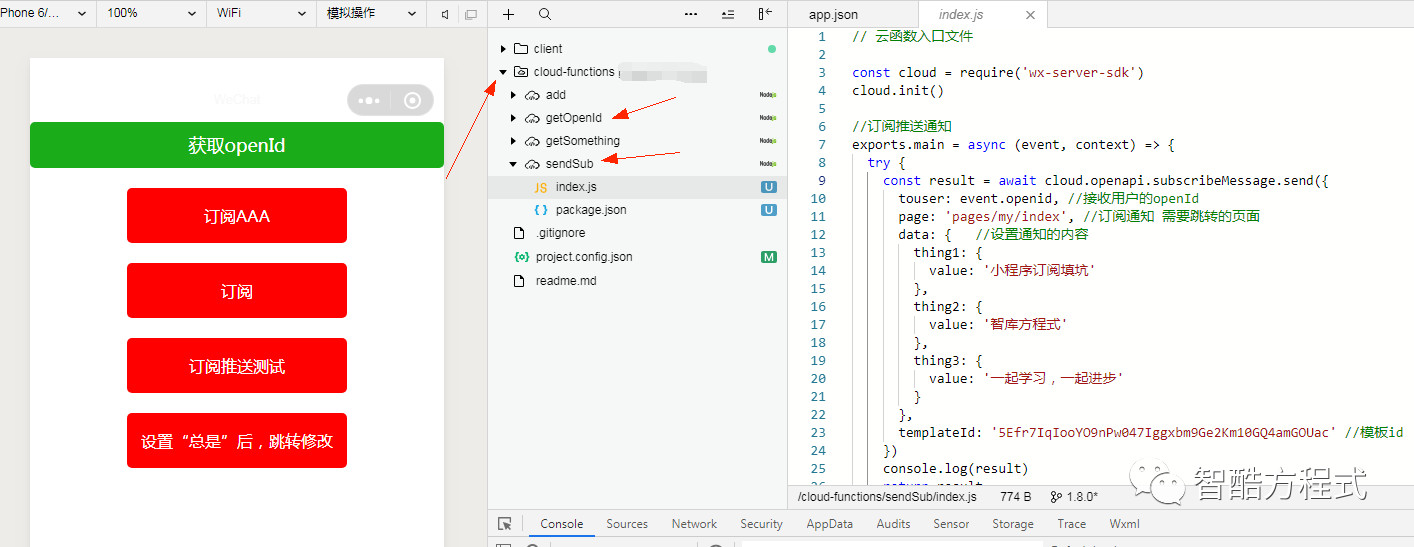This screenshot has width=1414, height=547.
Task: Click the /cloud-functions/sendSub/index.js path text
Action: coord(887,496)
